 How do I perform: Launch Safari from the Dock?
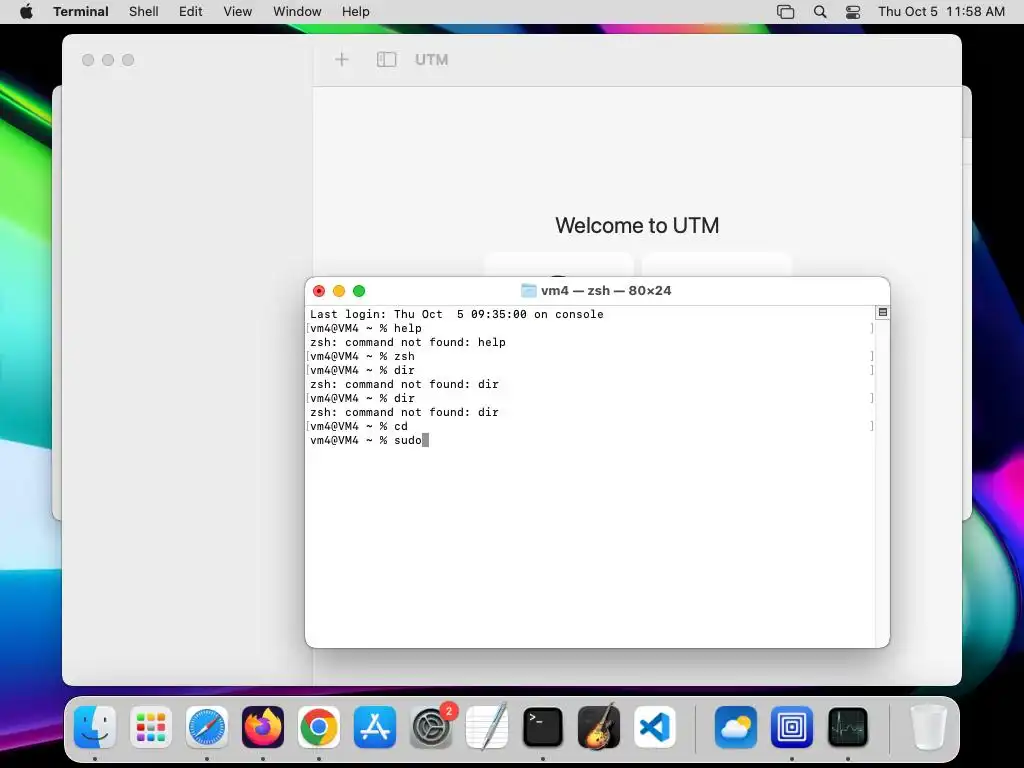point(207,727)
